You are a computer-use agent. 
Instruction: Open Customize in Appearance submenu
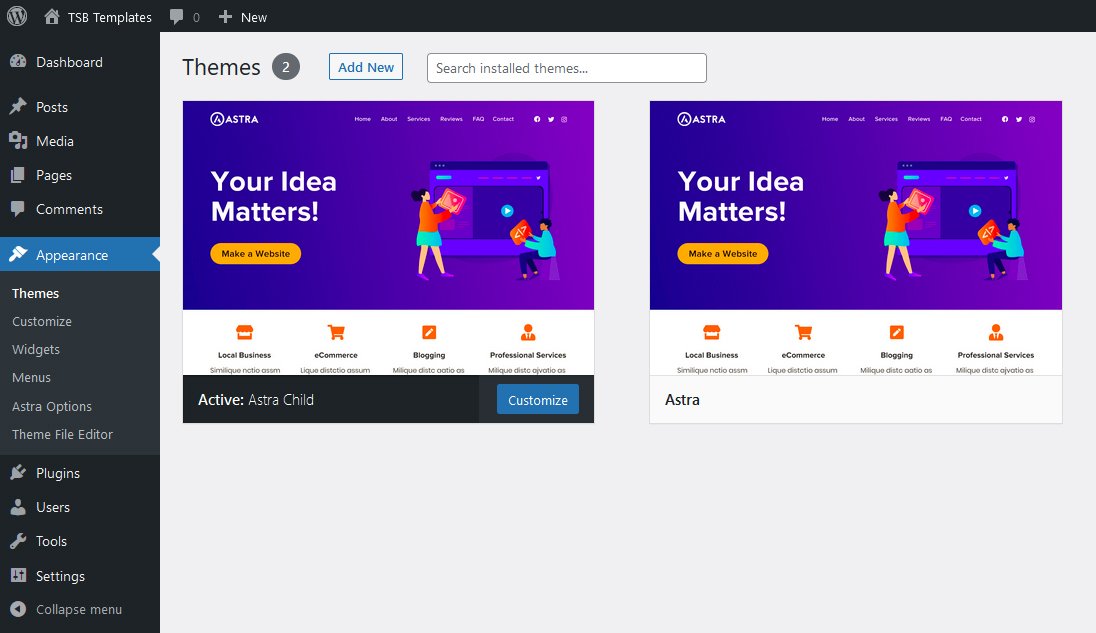(42, 321)
